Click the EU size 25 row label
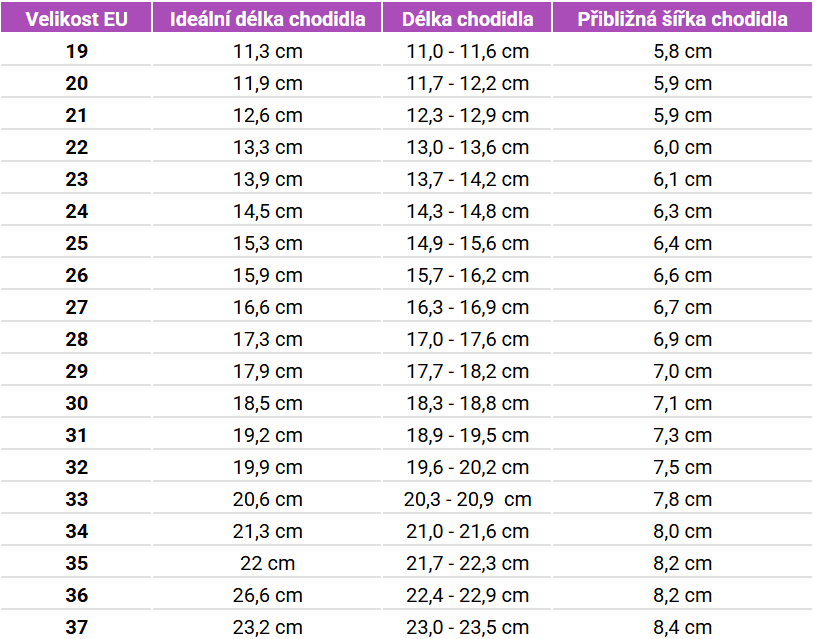This screenshot has width=814, height=639. (77, 243)
